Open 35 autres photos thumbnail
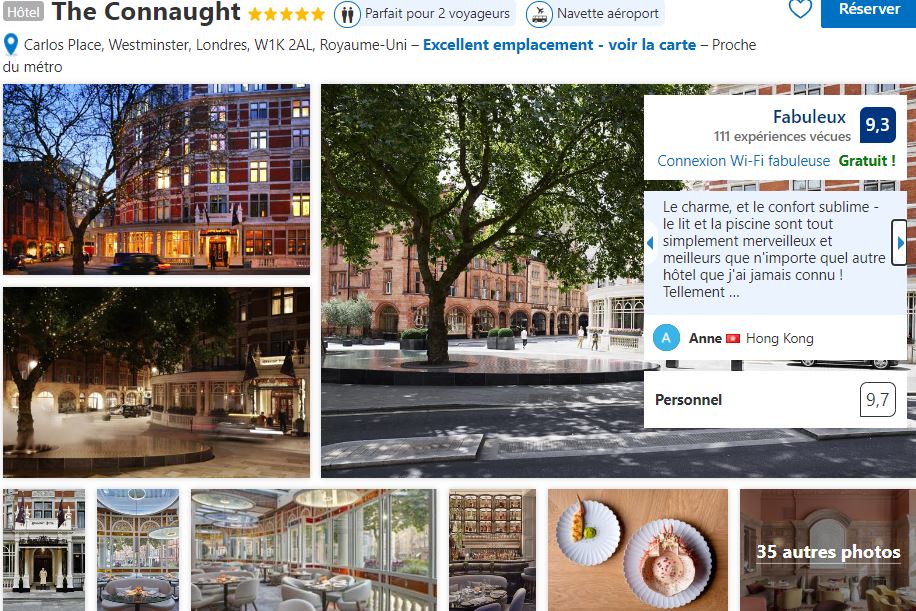The width and height of the screenshot is (916, 611). (828, 550)
